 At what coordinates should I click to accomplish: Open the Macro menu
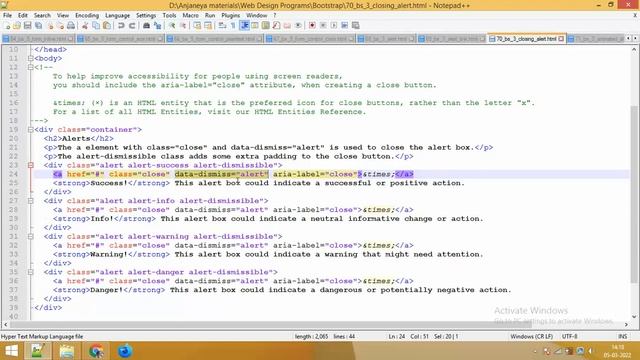190,16
